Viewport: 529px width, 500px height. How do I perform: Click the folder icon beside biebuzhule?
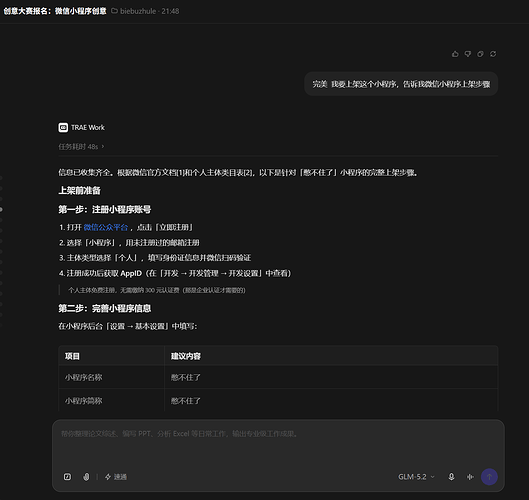tap(114, 11)
